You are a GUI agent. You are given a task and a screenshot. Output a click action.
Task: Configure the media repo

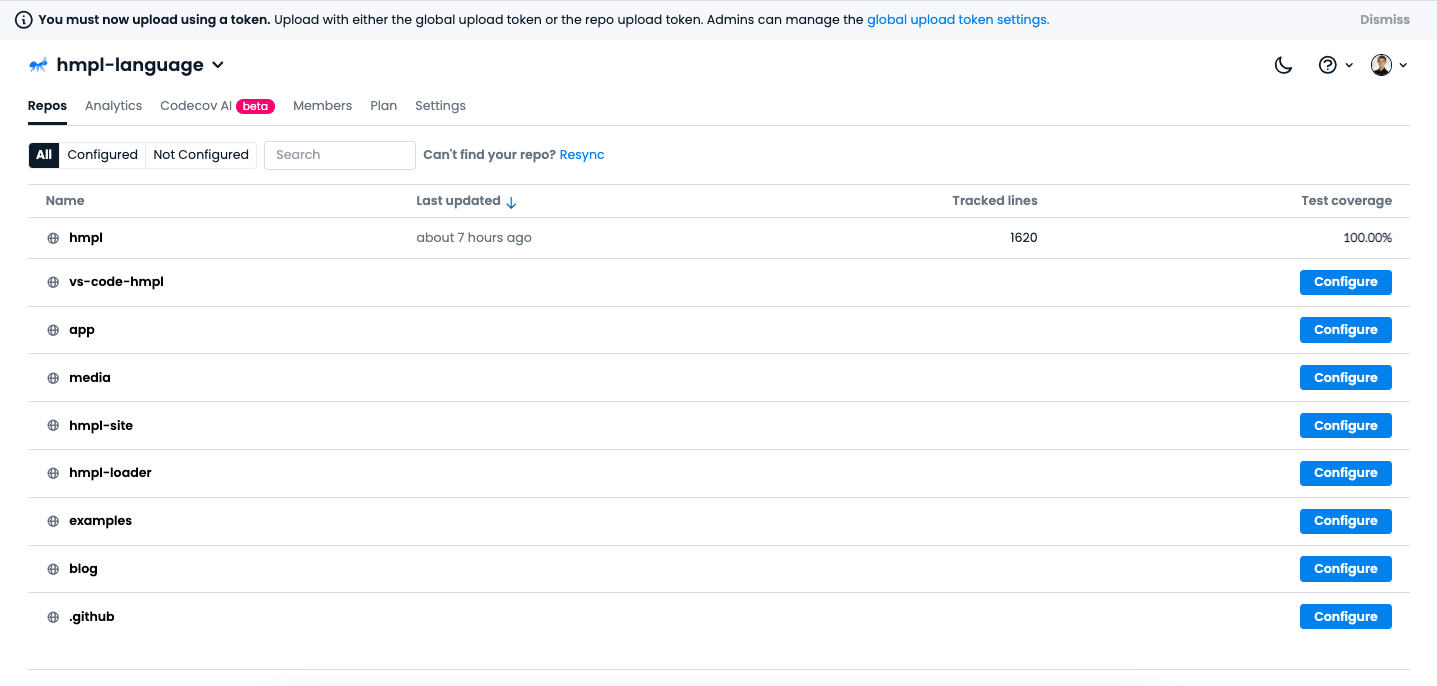point(1345,378)
